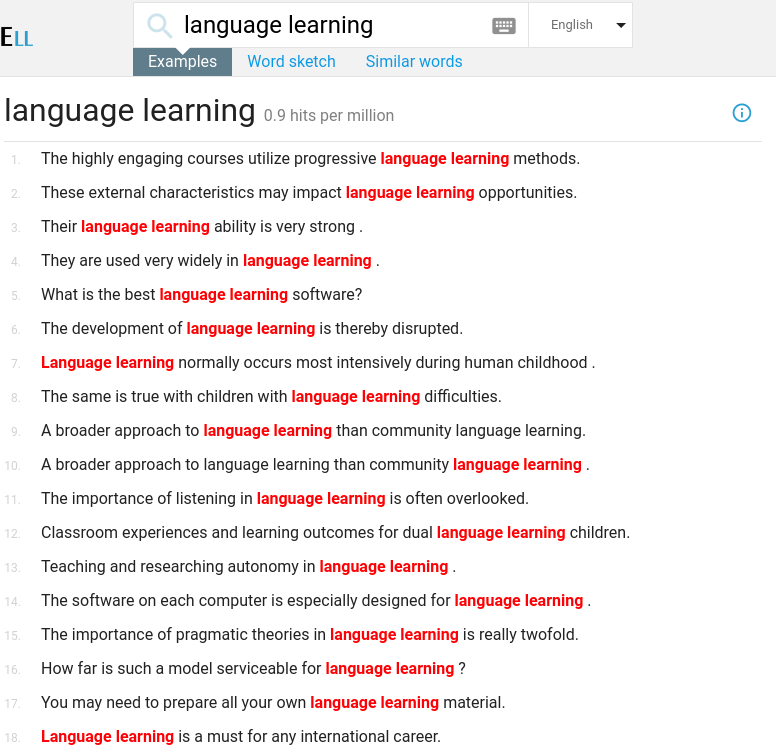Click the highlighted keyword in sentence 1

[x=444, y=159]
